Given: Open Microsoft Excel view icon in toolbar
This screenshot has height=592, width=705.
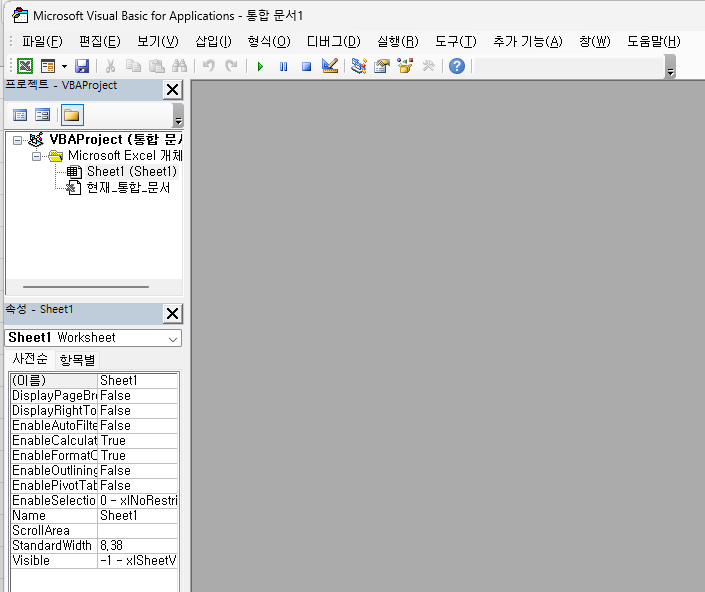Looking at the screenshot, I should [25, 66].
